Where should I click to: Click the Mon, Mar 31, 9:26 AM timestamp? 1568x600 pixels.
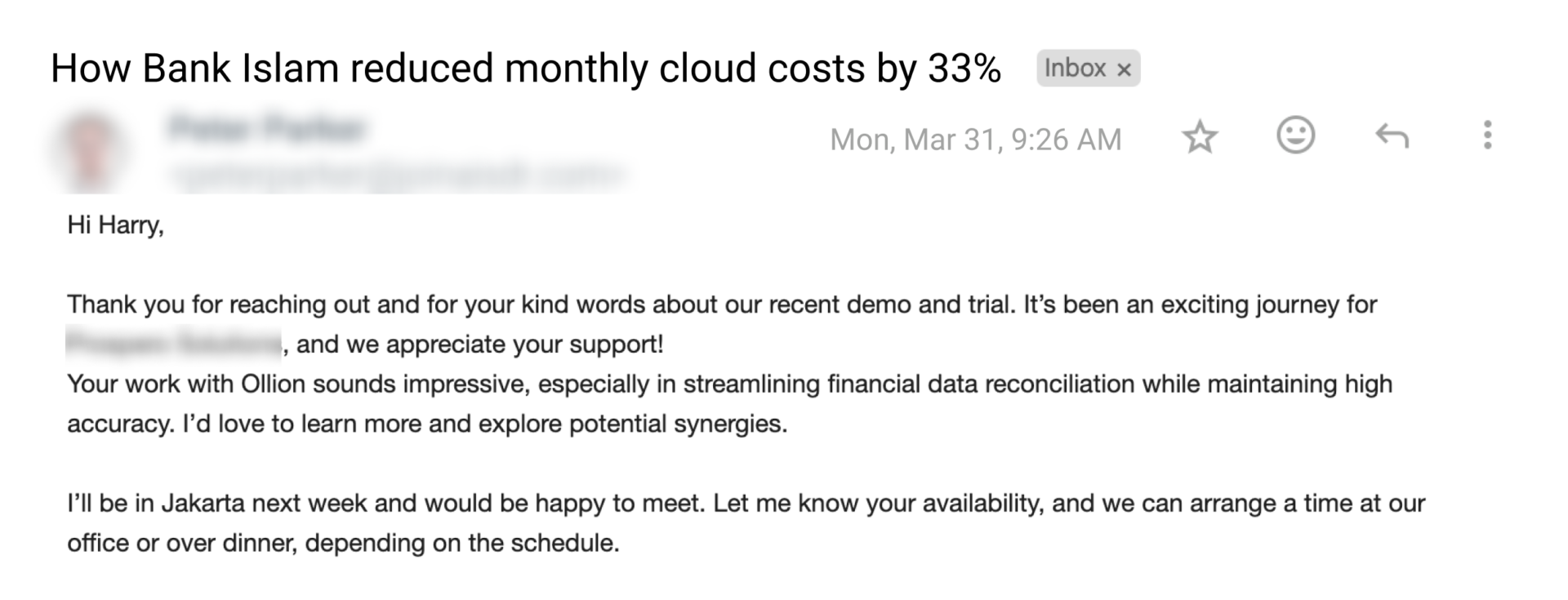(975, 140)
